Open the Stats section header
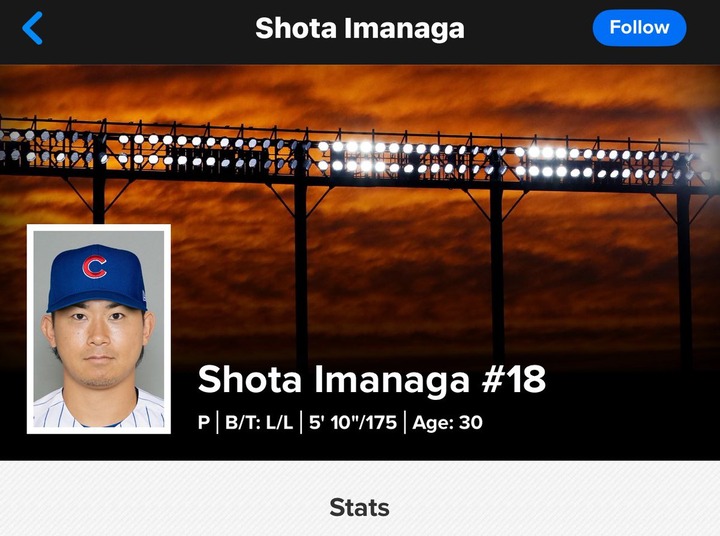The height and width of the screenshot is (536, 720). click(360, 508)
